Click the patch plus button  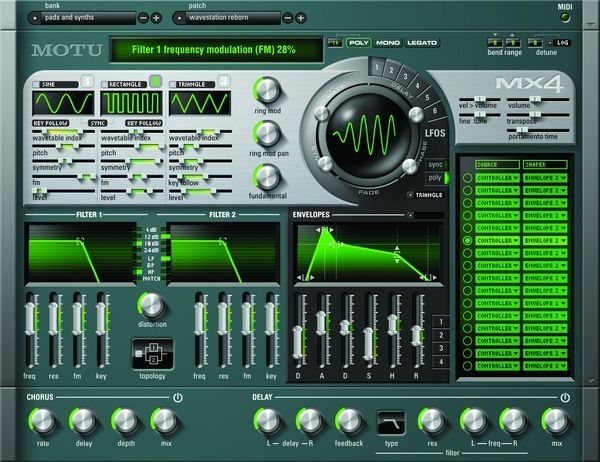pos(301,18)
